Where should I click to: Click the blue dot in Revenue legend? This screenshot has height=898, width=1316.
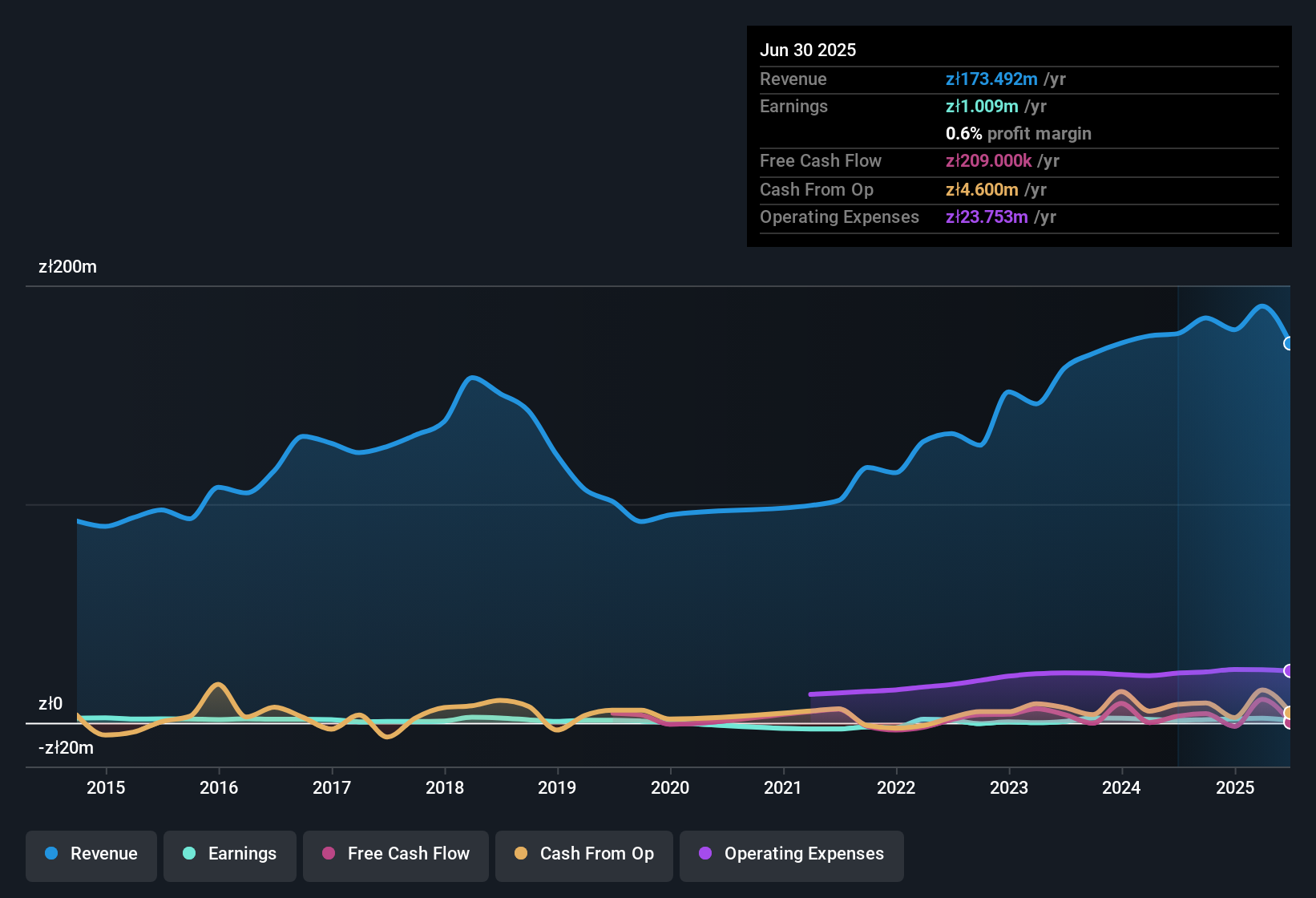tap(51, 853)
